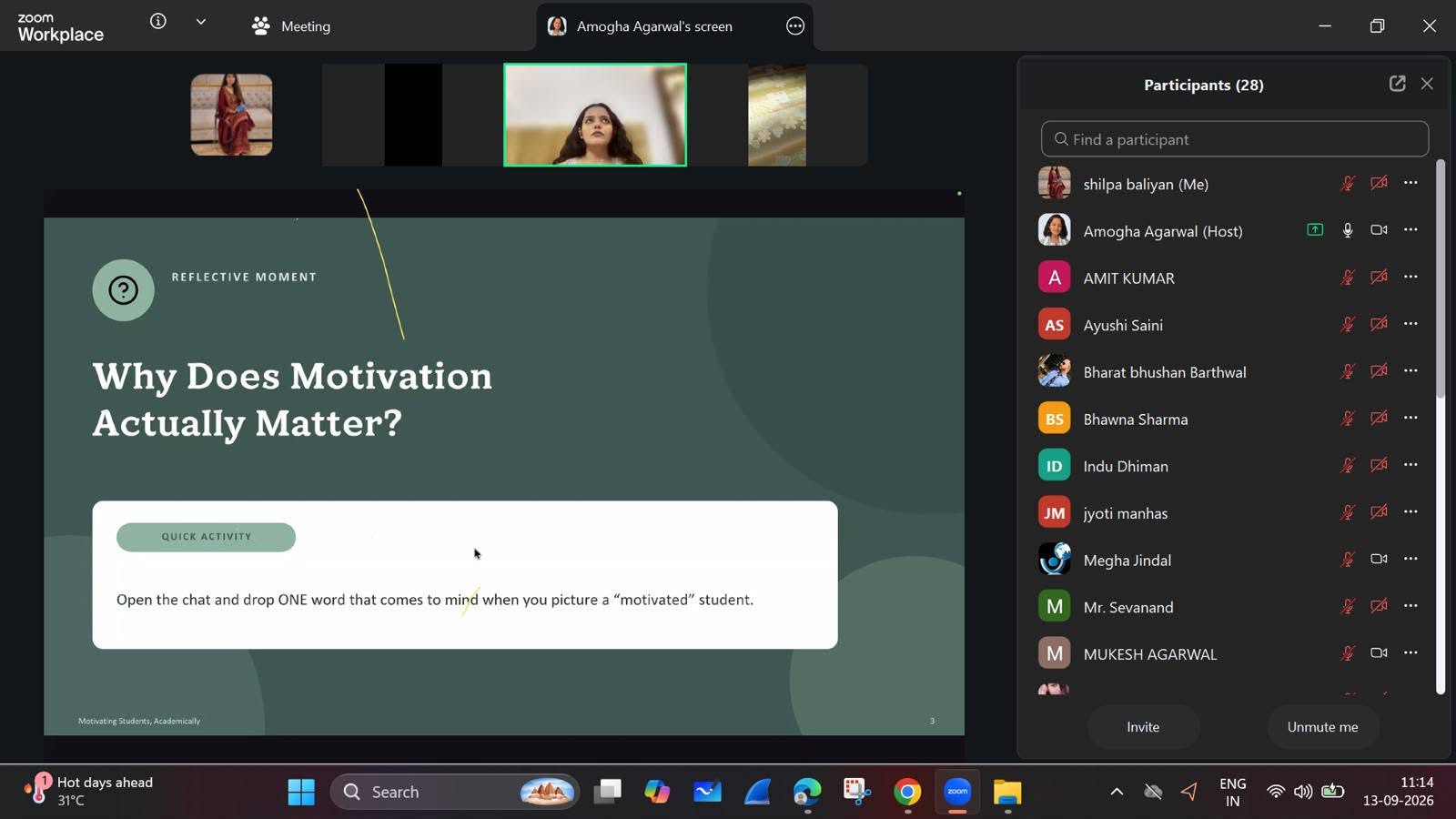Click Megha Jindal's video camera icon

[1379, 559]
